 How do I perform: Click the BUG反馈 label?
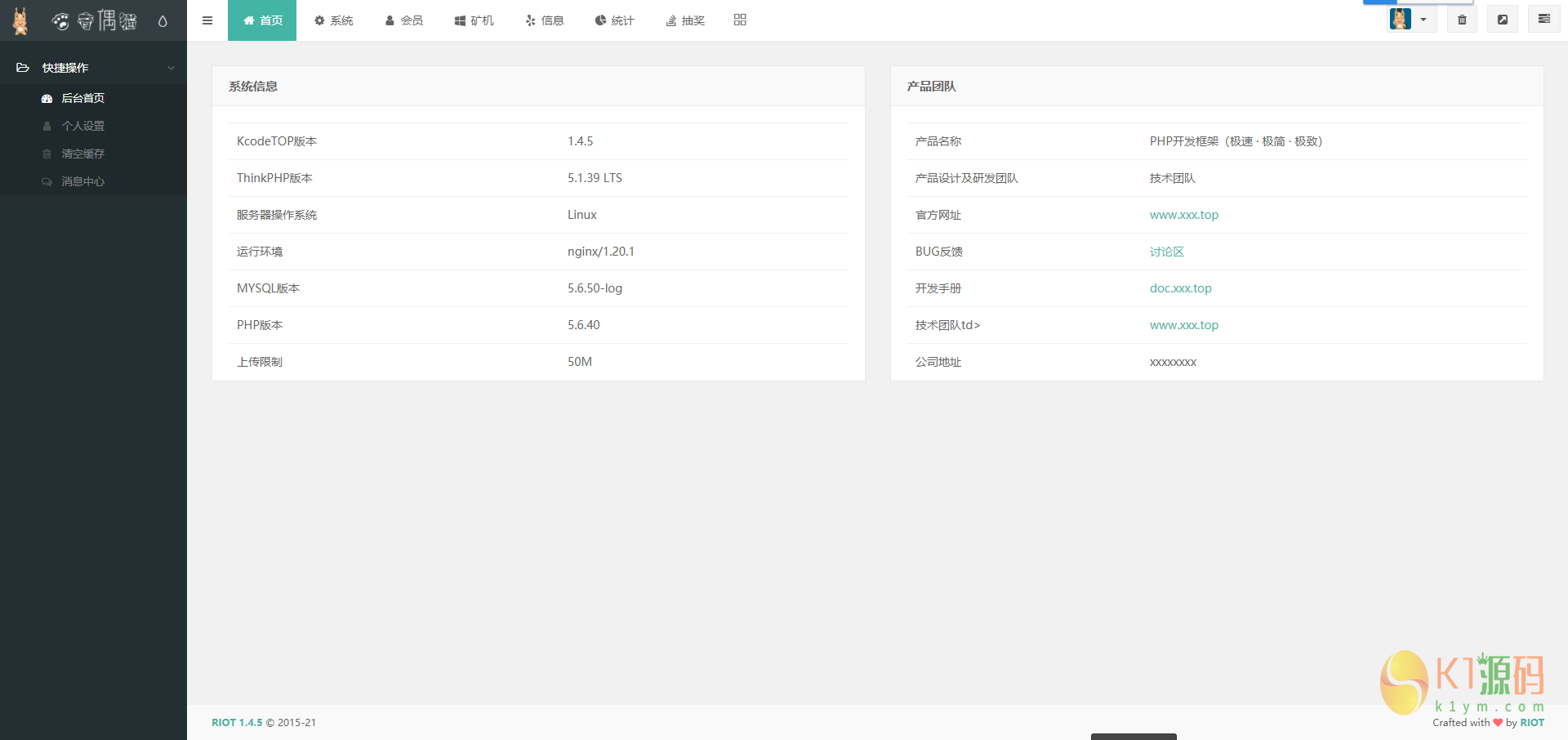point(939,252)
